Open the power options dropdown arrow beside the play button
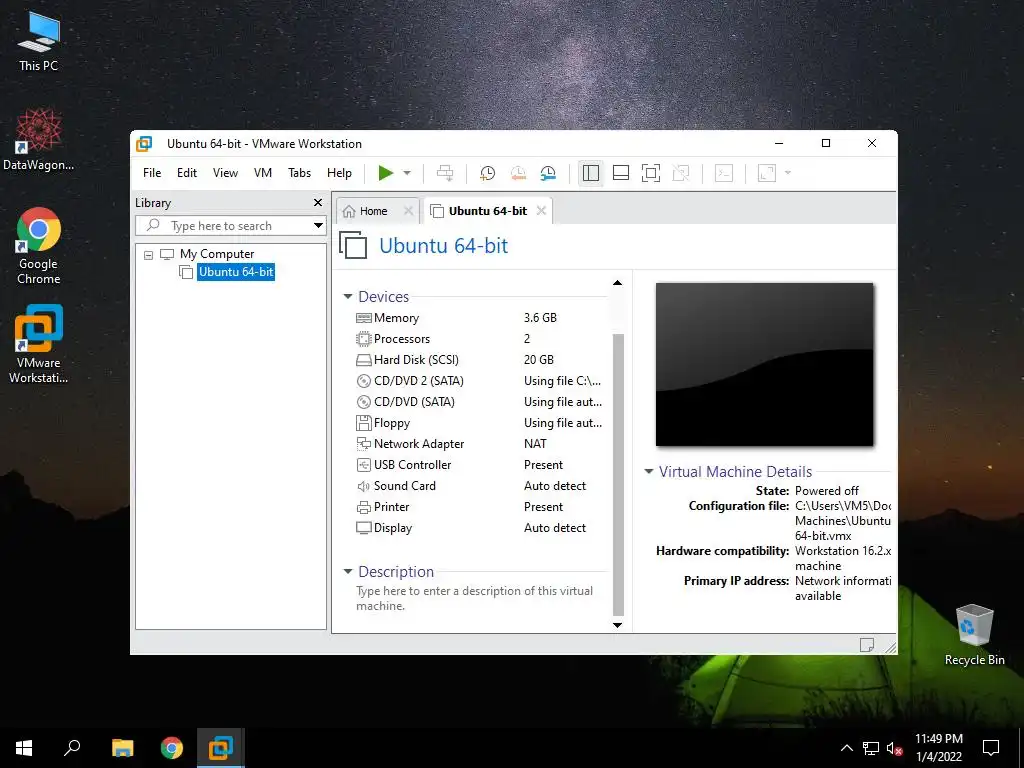The height and width of the screenshot is (768, 1024). tap(407, 173)
